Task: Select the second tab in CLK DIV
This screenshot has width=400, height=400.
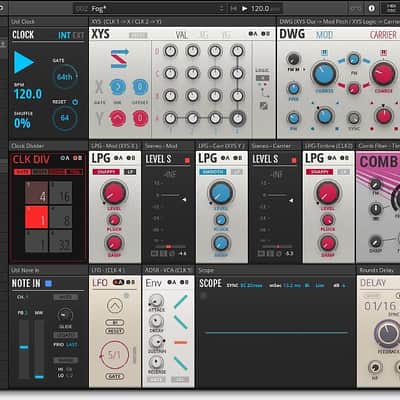Action: (x=39, y=172)
